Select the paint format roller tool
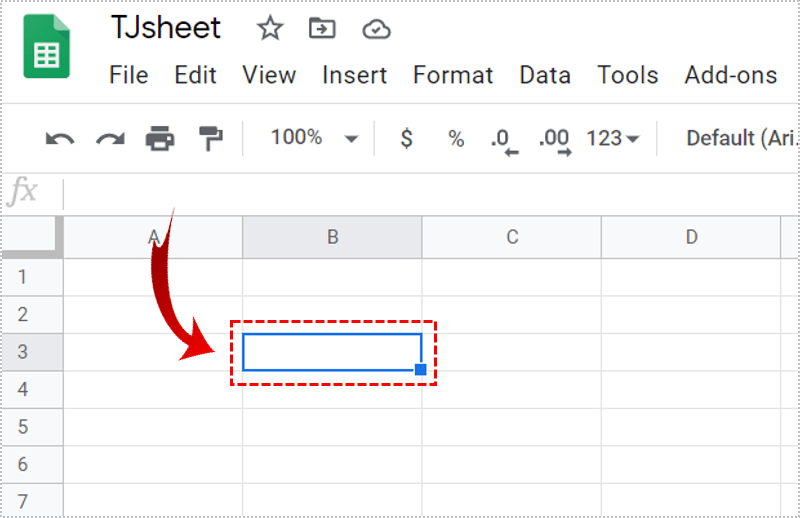Image resolution: width=800 pixels, height=518 pixels. (210, 139)
